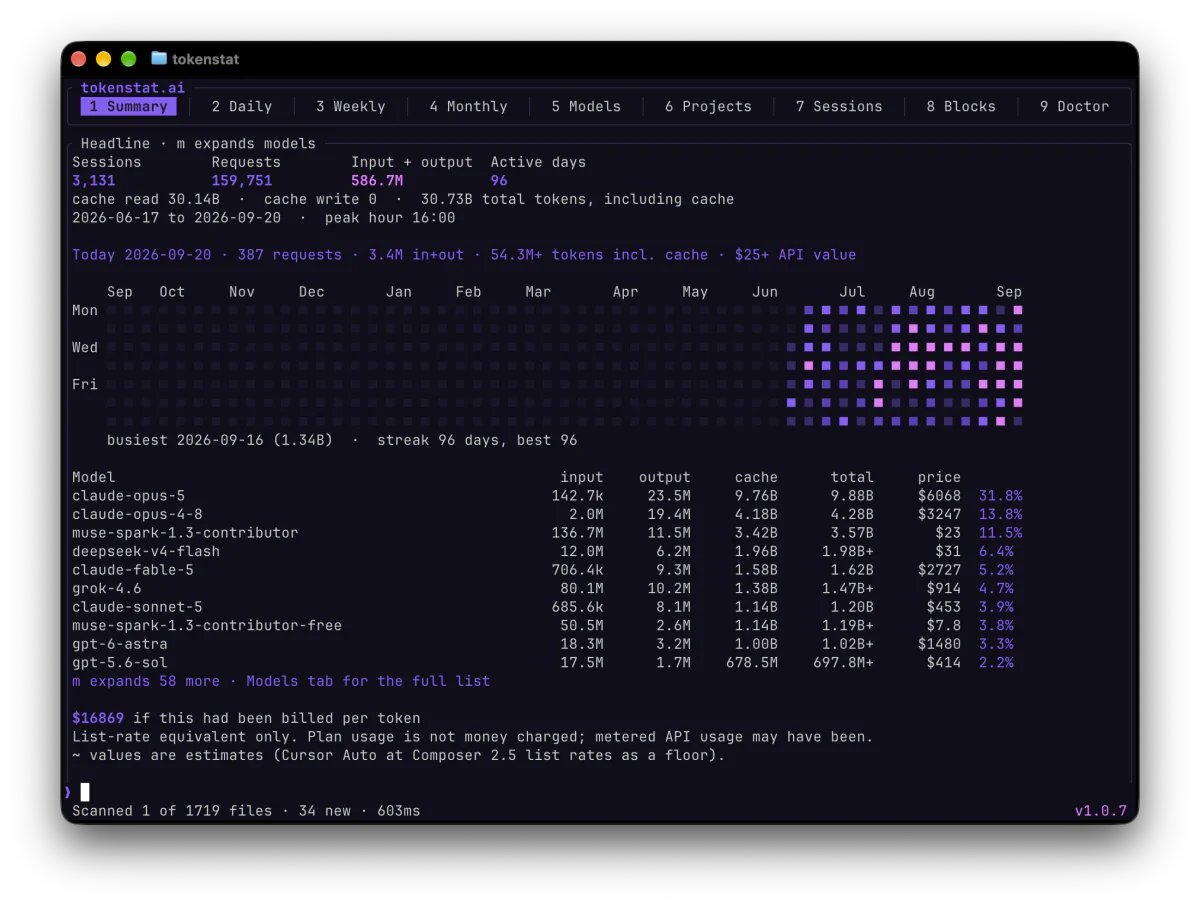
Task: Click the $6068 price for claude-opus-5
Action: (x=939, y=496)
